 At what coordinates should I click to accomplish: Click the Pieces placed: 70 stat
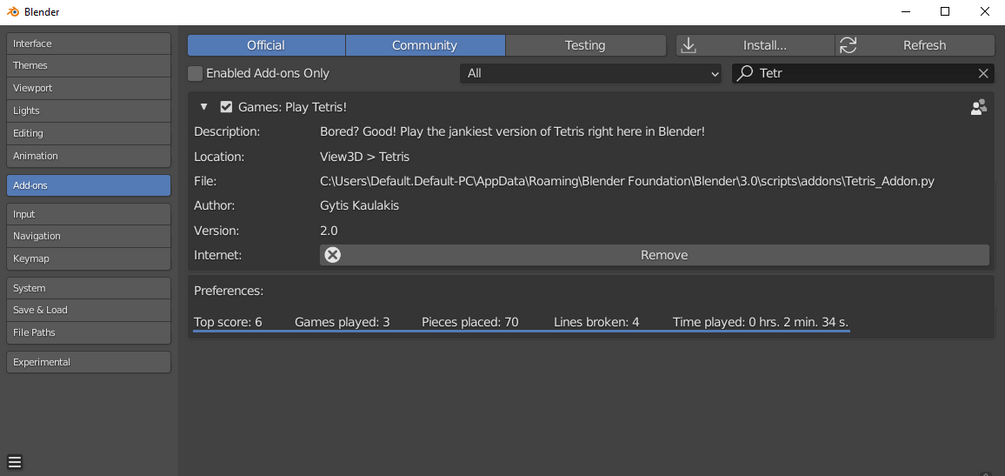[470, 322]
